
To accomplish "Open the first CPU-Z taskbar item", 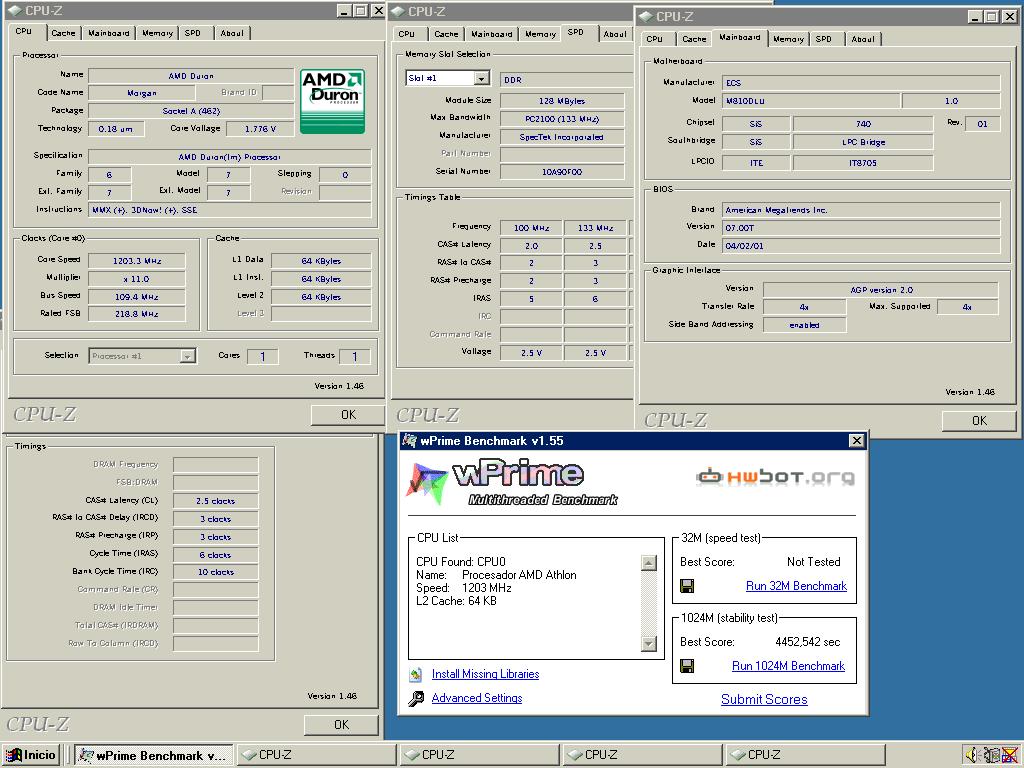I will tap(316, 755).
